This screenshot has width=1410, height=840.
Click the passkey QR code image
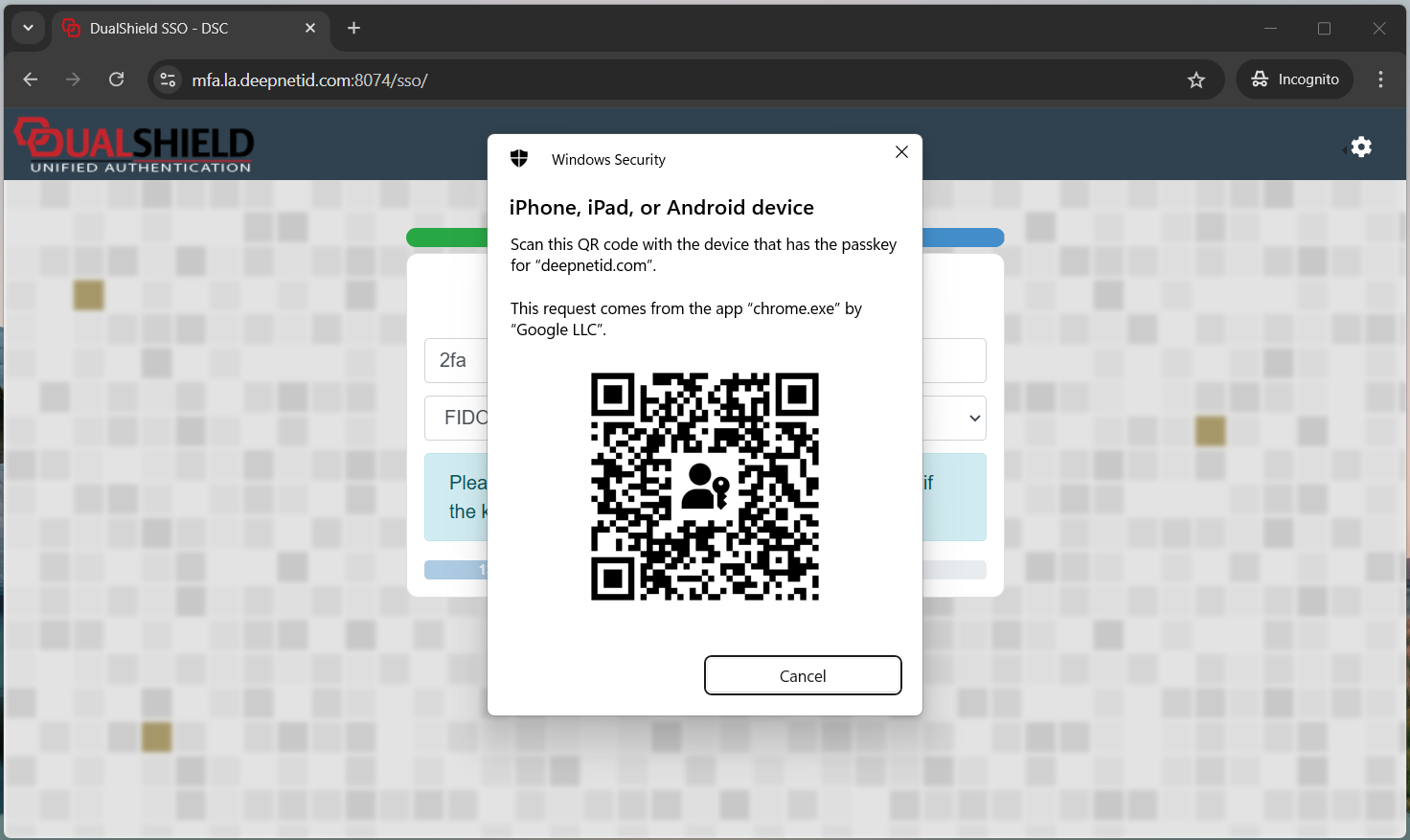point(704,487)
